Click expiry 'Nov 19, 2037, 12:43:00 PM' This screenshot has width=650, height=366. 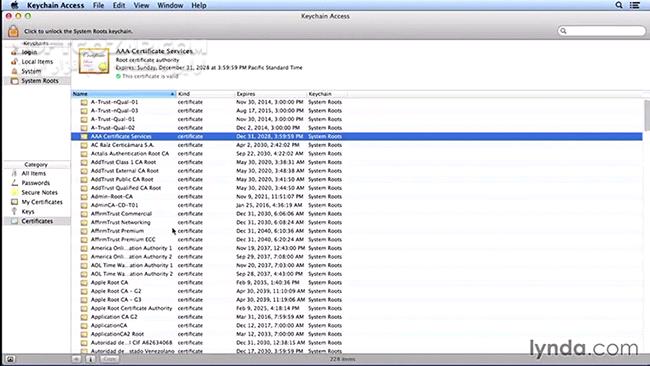tap(271, 248)
